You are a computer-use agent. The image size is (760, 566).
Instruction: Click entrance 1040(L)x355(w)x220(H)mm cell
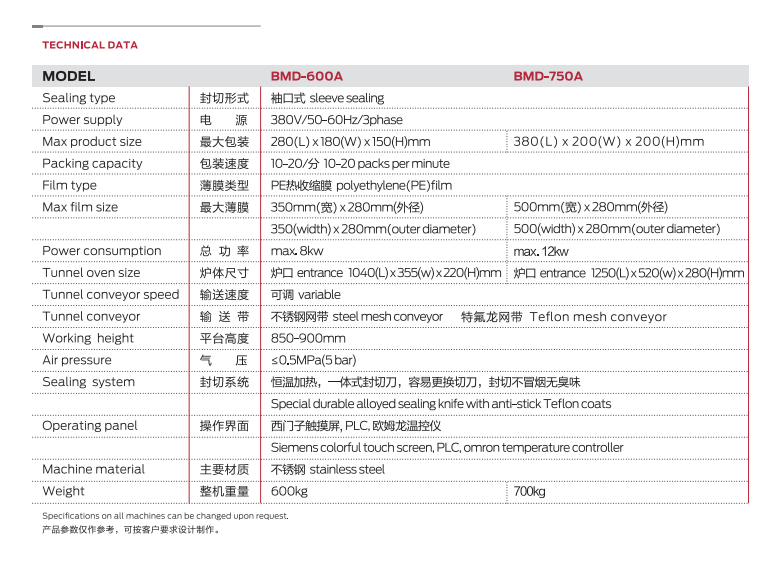tap(386, 273)
